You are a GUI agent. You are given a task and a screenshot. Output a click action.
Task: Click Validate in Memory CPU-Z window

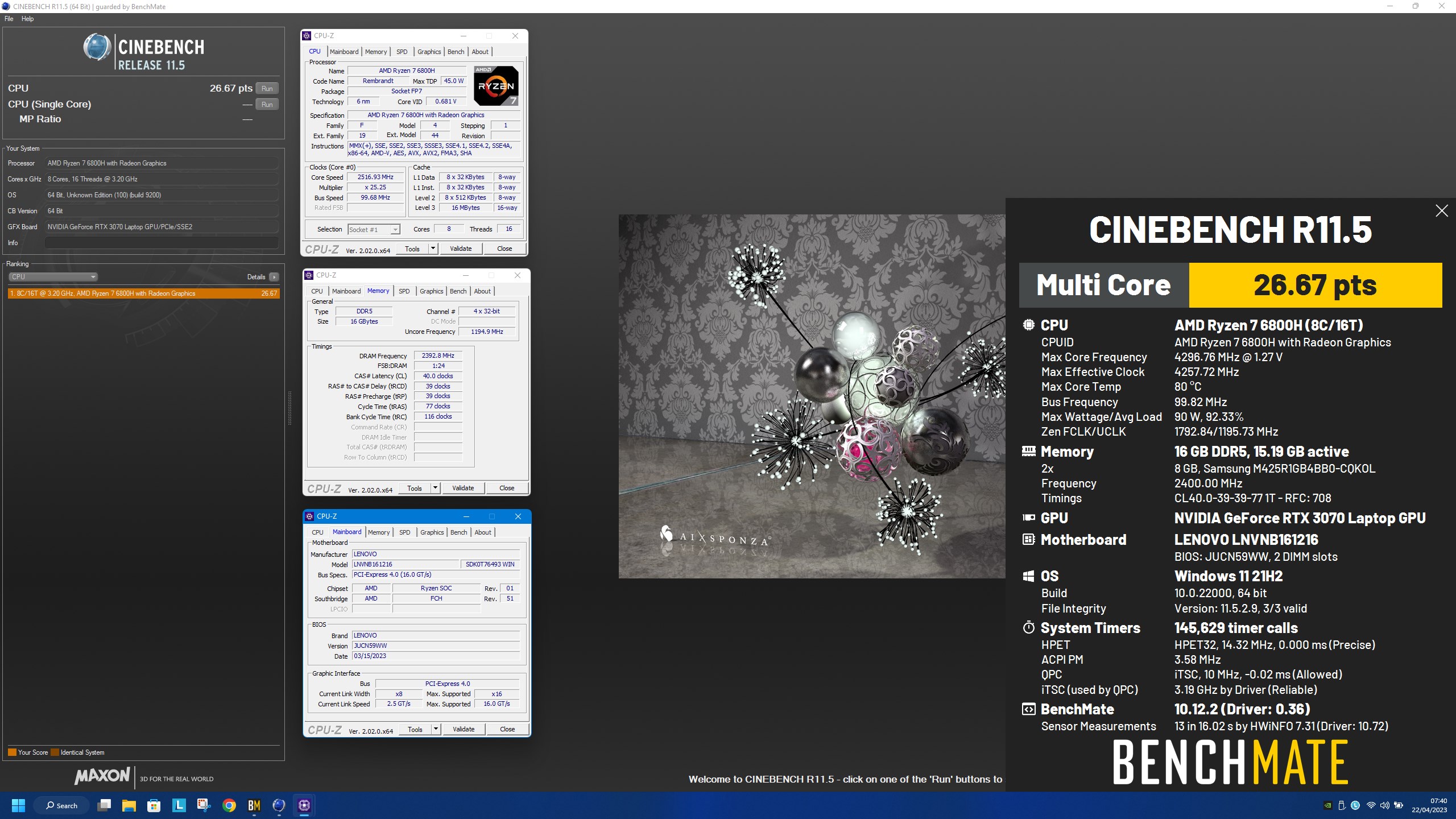click(x=463, y=488)
